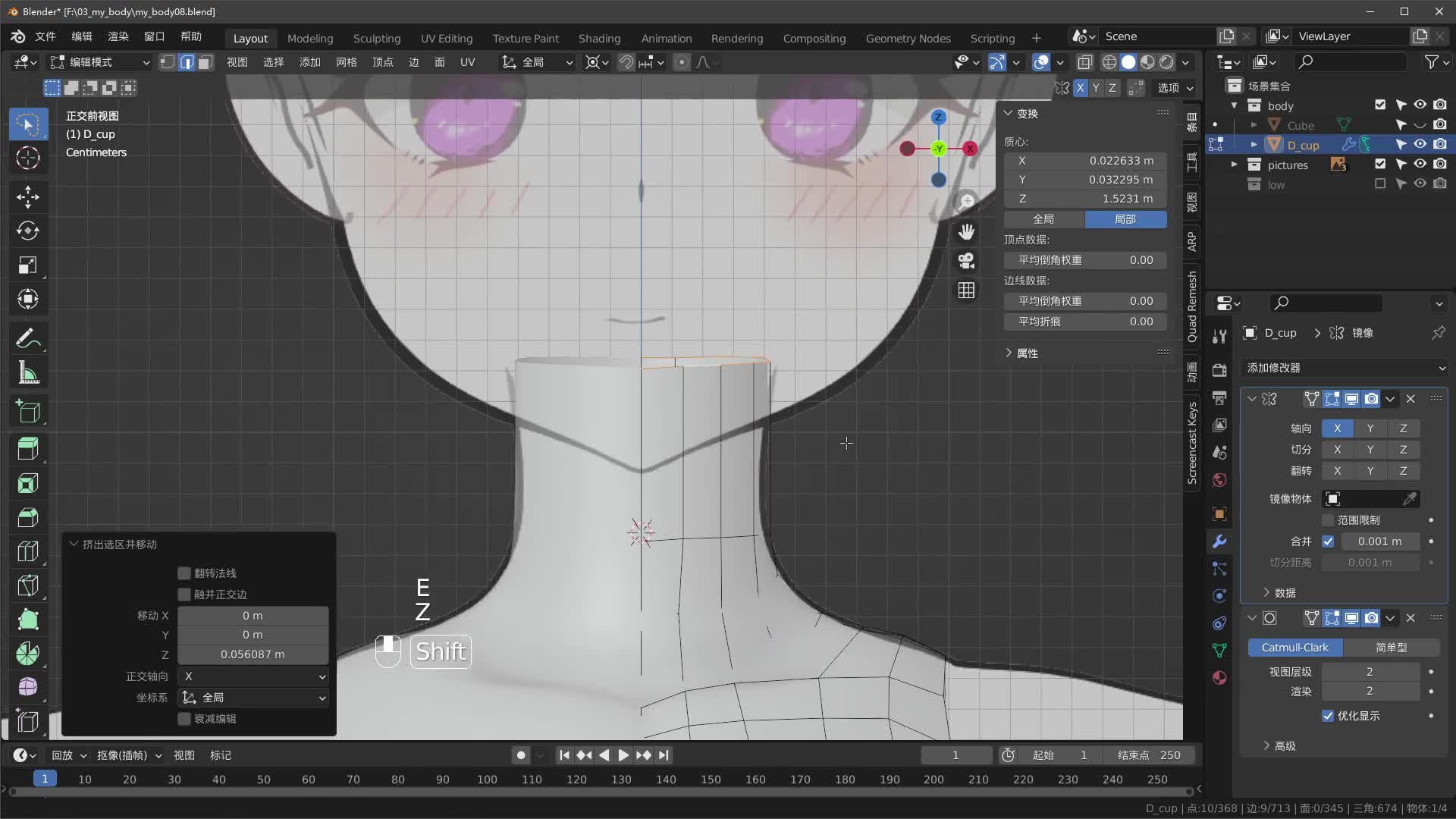The image size is (1456, 819).
Task: Click the Global button (全局) in Transform
Action: pyautogui.click(x=1044, y=219)
